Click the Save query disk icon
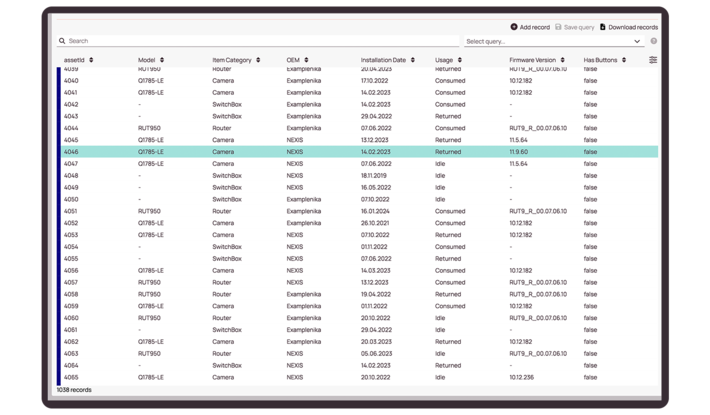The width and height of the screenshot is (710, 415). pyautogui.click(x=558, y=27)
